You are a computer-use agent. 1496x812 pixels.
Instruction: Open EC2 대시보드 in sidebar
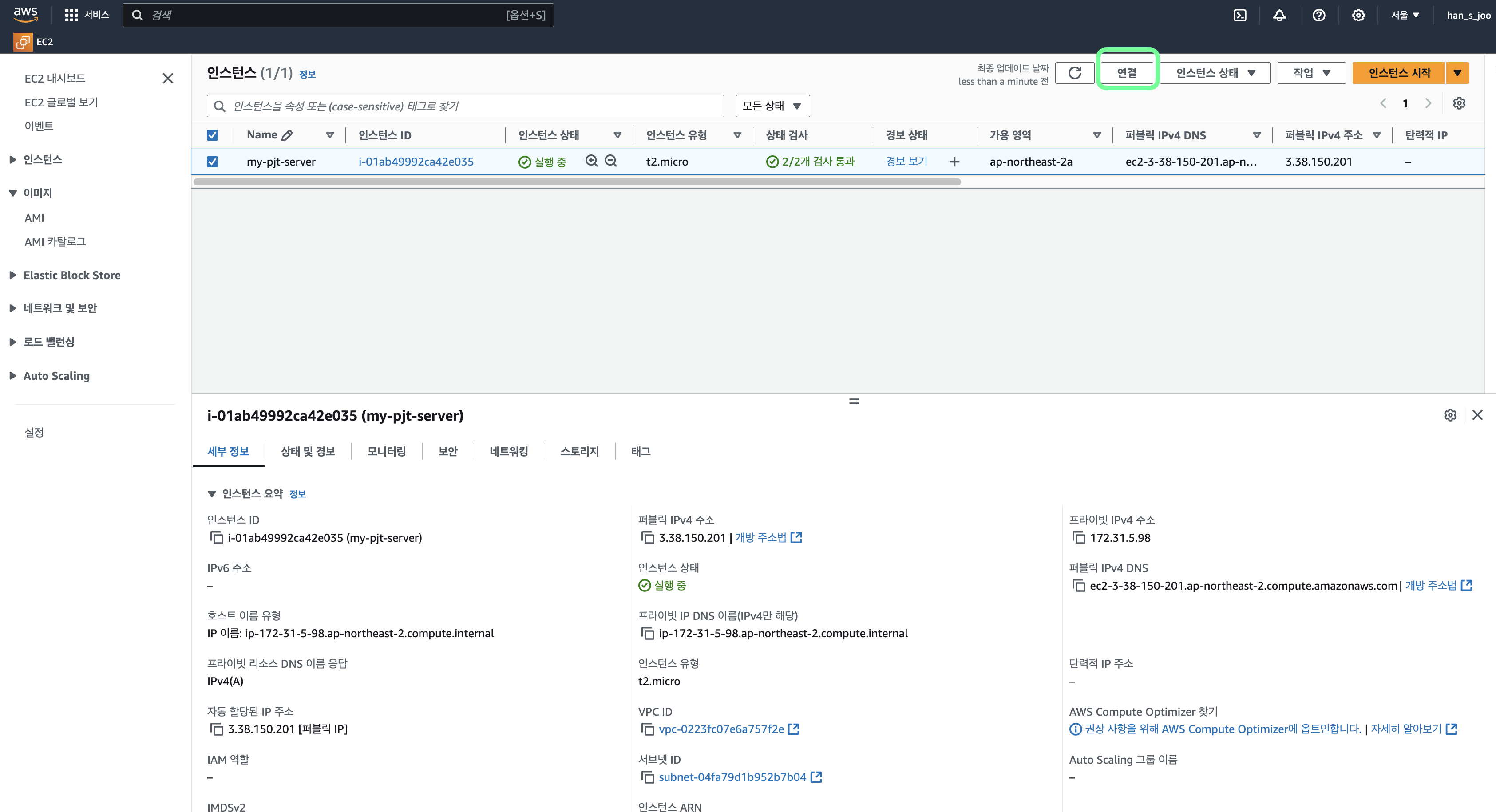click(x=55, y=78)
